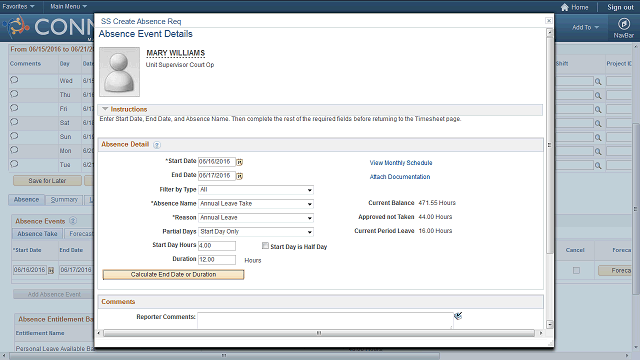Click the comment bubble for Mon row
The height and width of the screenshot is (360, 640).
[14, 150]
